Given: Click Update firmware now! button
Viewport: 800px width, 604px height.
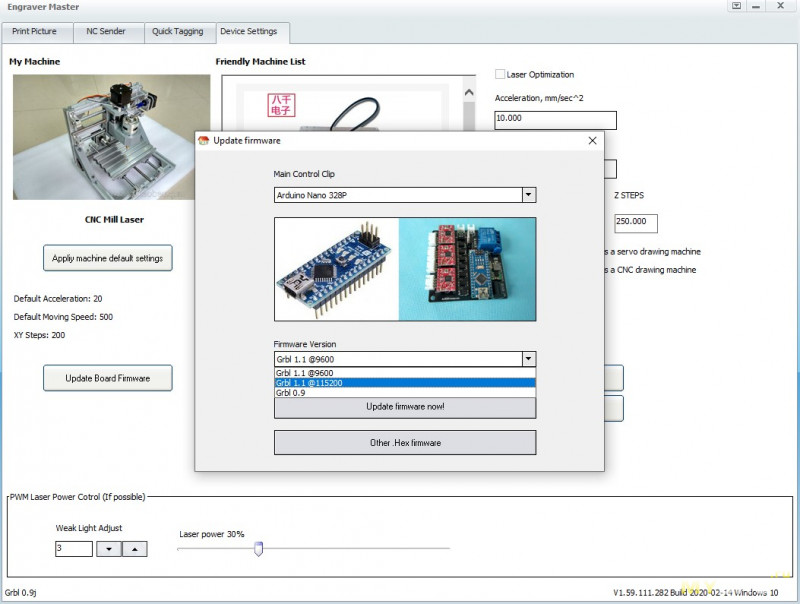Looking at the screenshot, I should coord(405,407).
